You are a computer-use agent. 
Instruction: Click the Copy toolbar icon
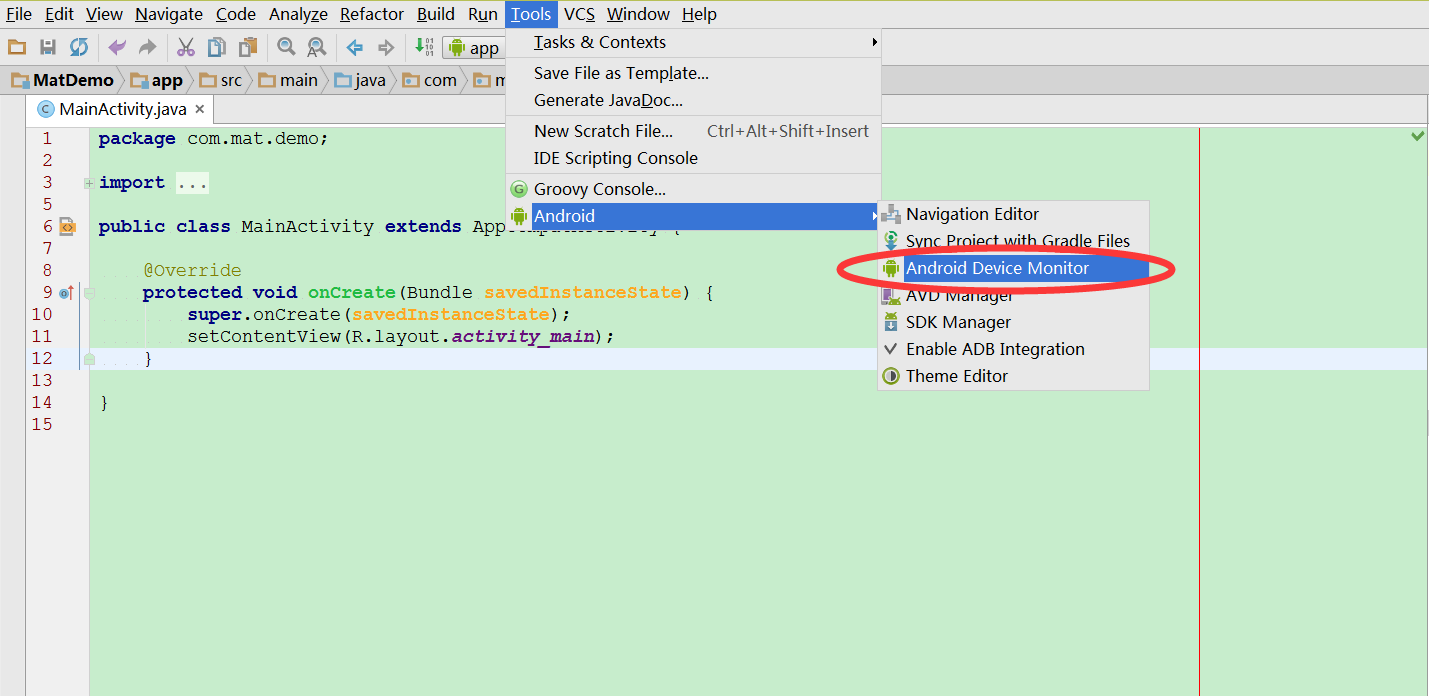coord(217,47)
